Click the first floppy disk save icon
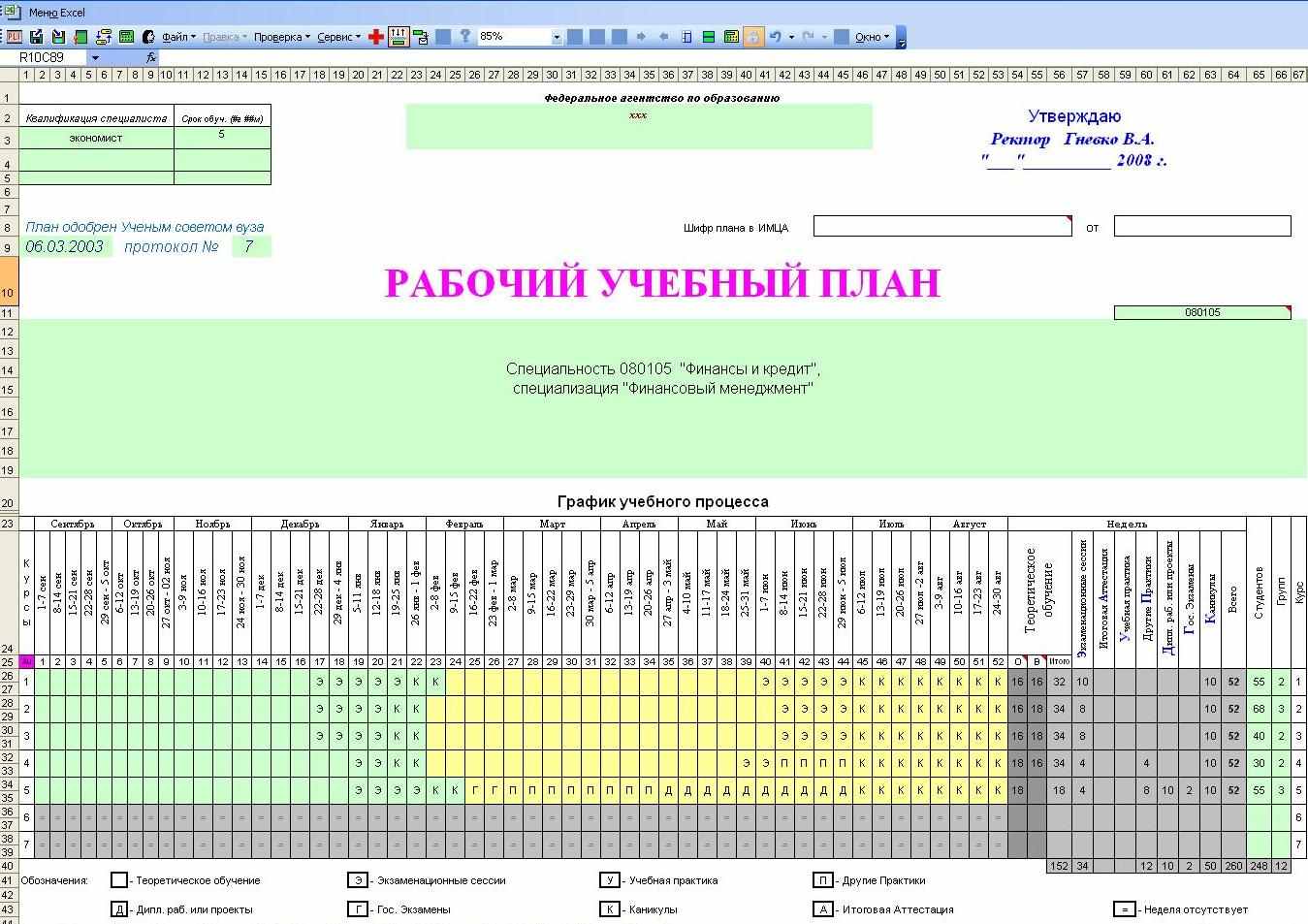The height and width of the screenshot is (924, 1308). [36, 37]
